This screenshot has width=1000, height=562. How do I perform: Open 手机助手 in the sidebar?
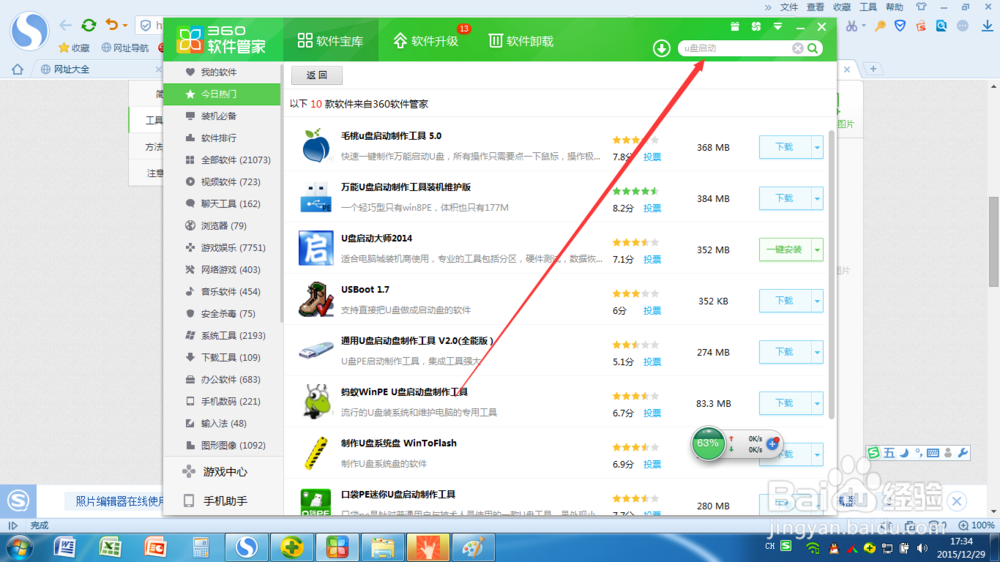click(221, 501)
